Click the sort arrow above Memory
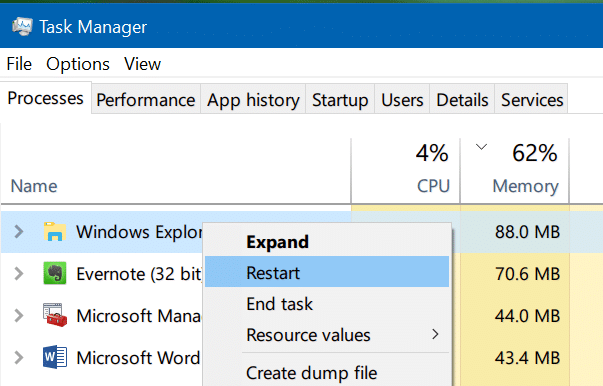This screenshot has width=603, height=386. point(481,146)
